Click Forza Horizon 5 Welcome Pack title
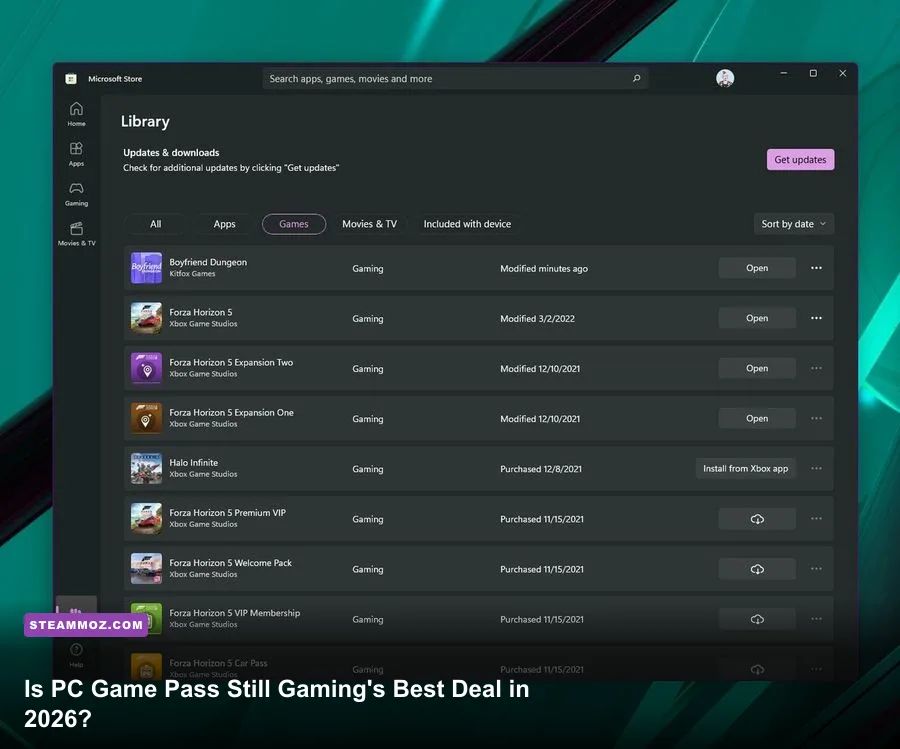 click(x=230, y=563)
